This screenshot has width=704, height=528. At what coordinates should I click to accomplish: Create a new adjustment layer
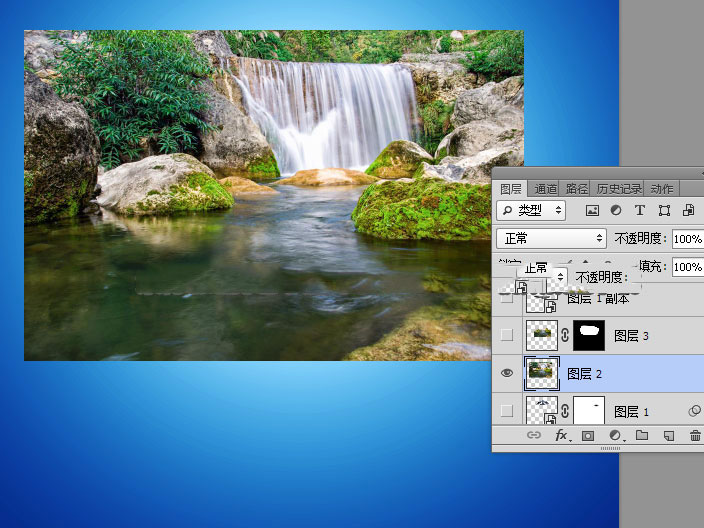616,435
